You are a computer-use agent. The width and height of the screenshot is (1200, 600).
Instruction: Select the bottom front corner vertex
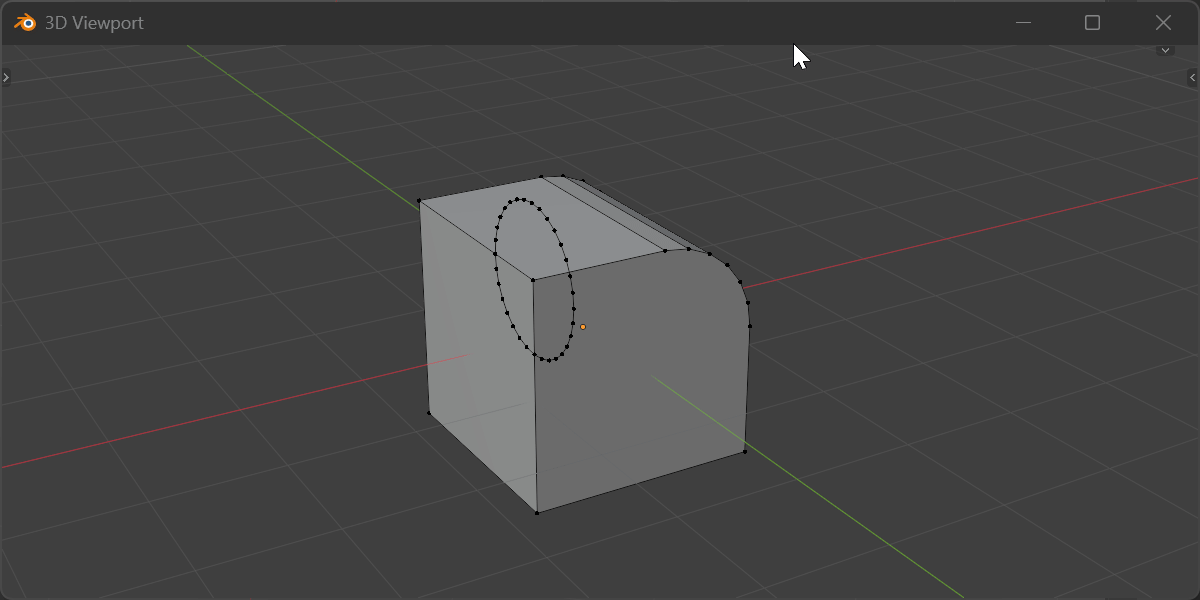click(x=537, y=513)
